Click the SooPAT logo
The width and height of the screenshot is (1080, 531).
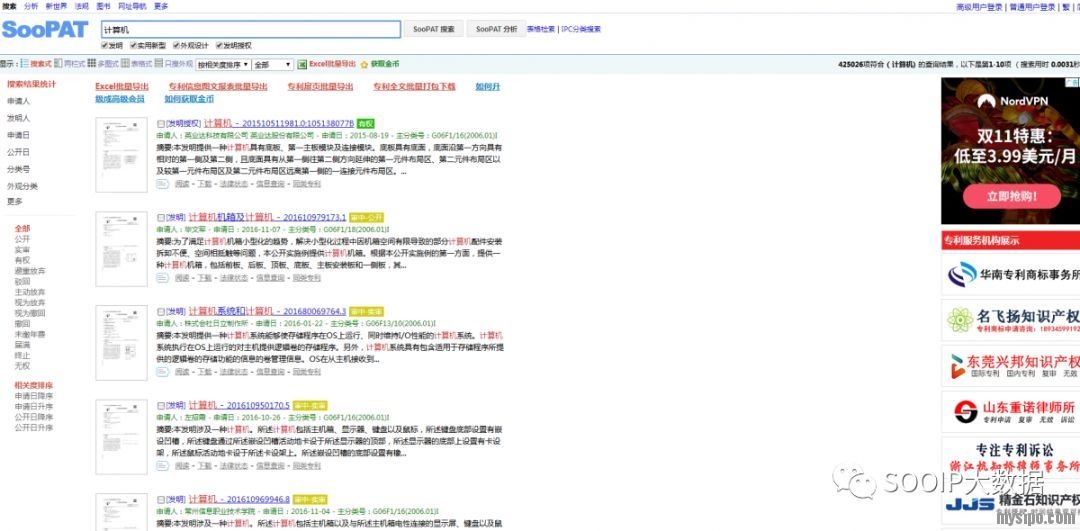[x=45, y=30]
